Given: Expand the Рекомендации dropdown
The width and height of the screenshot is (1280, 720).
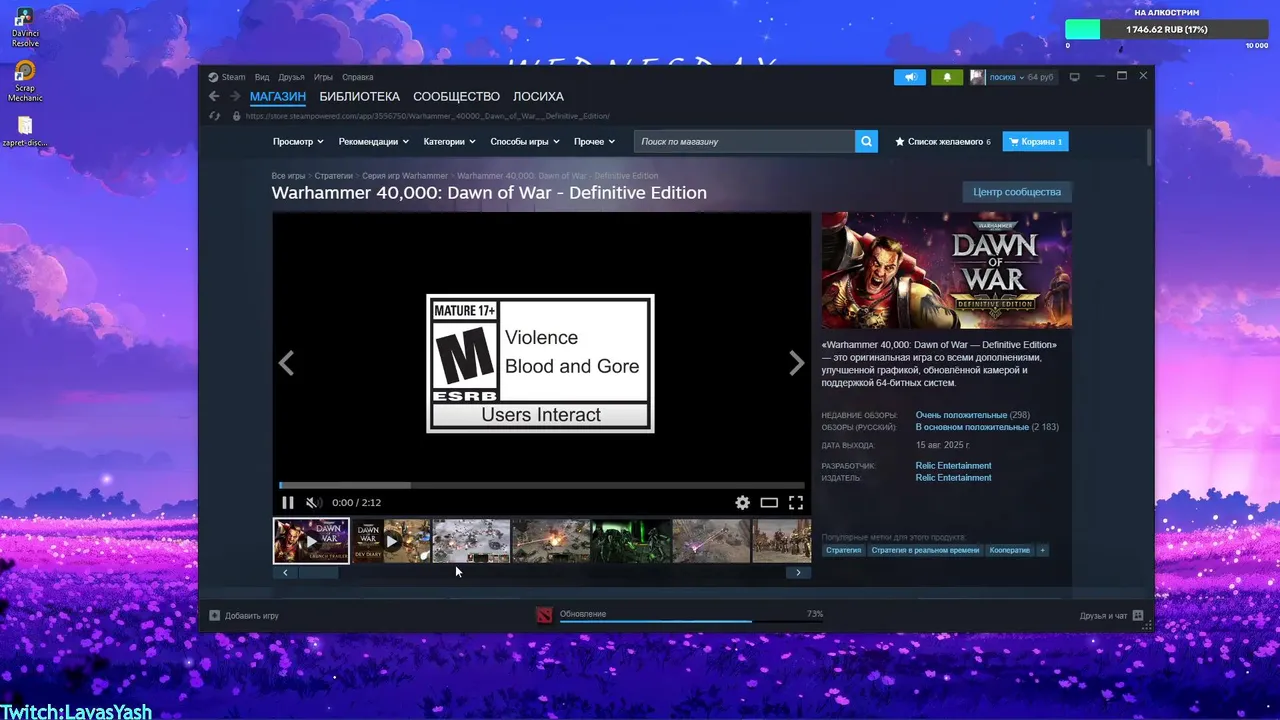Looking at the screenshot, I should point(372,142).
